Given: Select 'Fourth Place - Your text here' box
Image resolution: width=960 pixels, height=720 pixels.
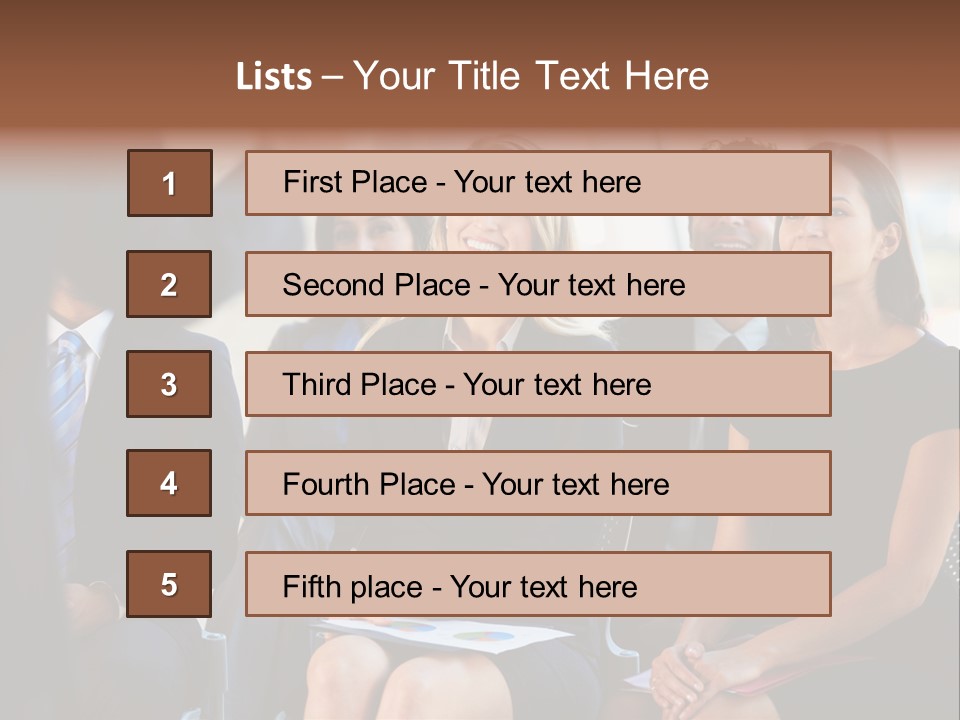Looking at the screenshot, I should click(538, 483).
